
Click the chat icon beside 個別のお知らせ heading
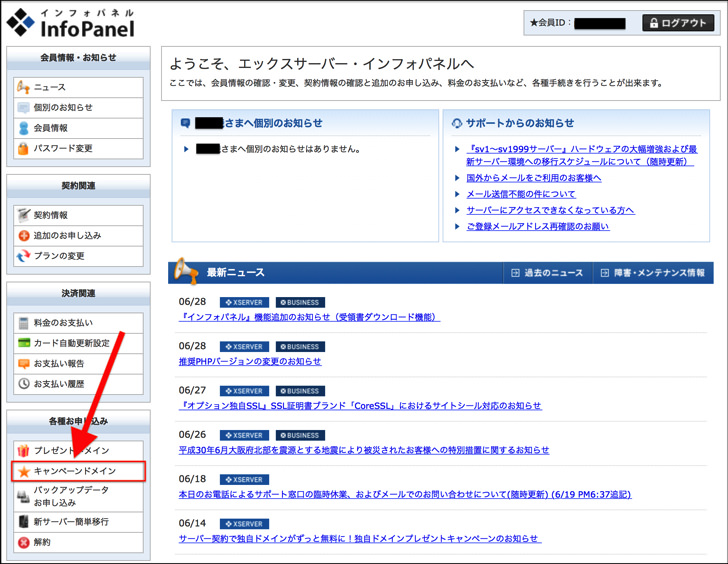tap(185, 123)
